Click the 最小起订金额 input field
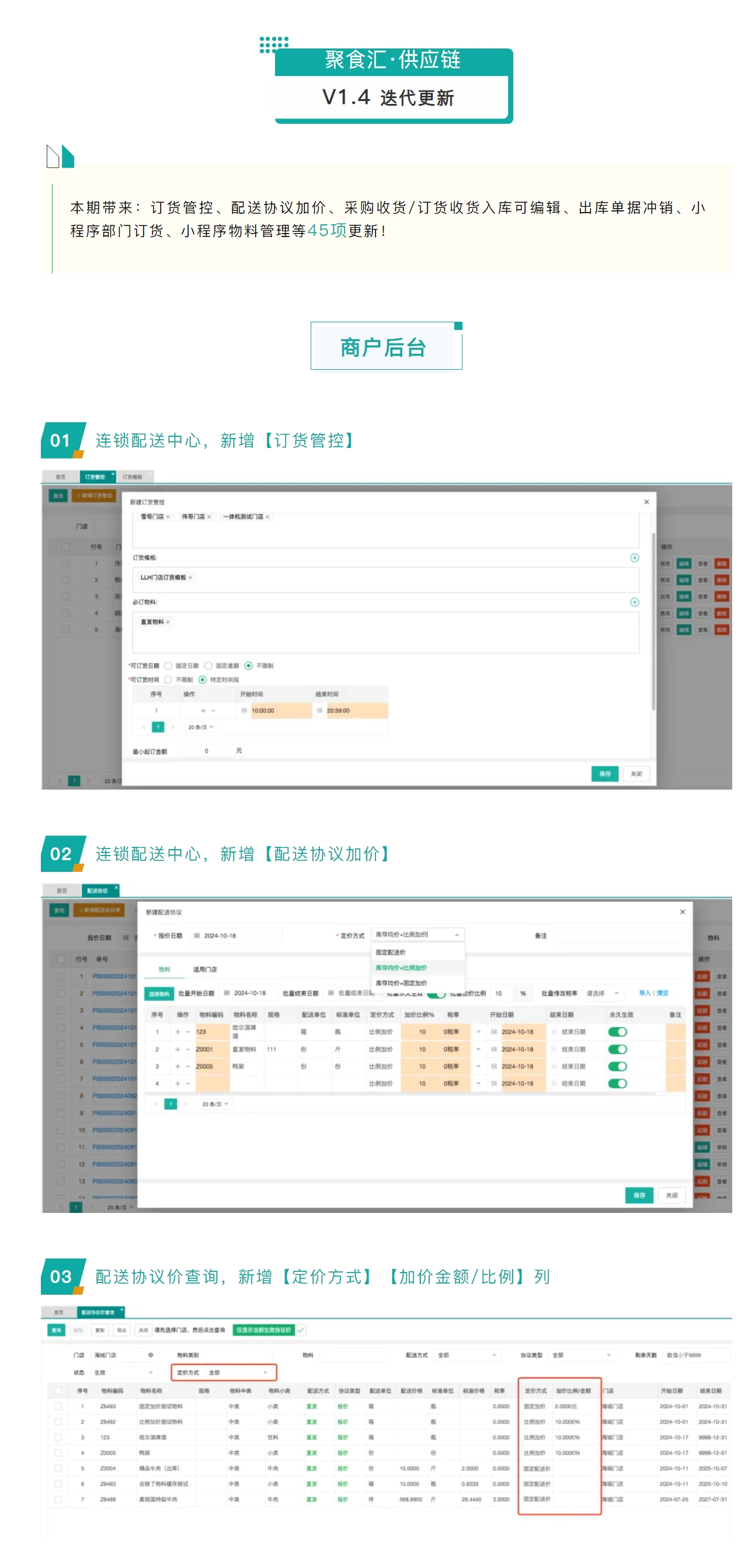This screenshot has width=755, height=1568. click(x=206, y=750)
